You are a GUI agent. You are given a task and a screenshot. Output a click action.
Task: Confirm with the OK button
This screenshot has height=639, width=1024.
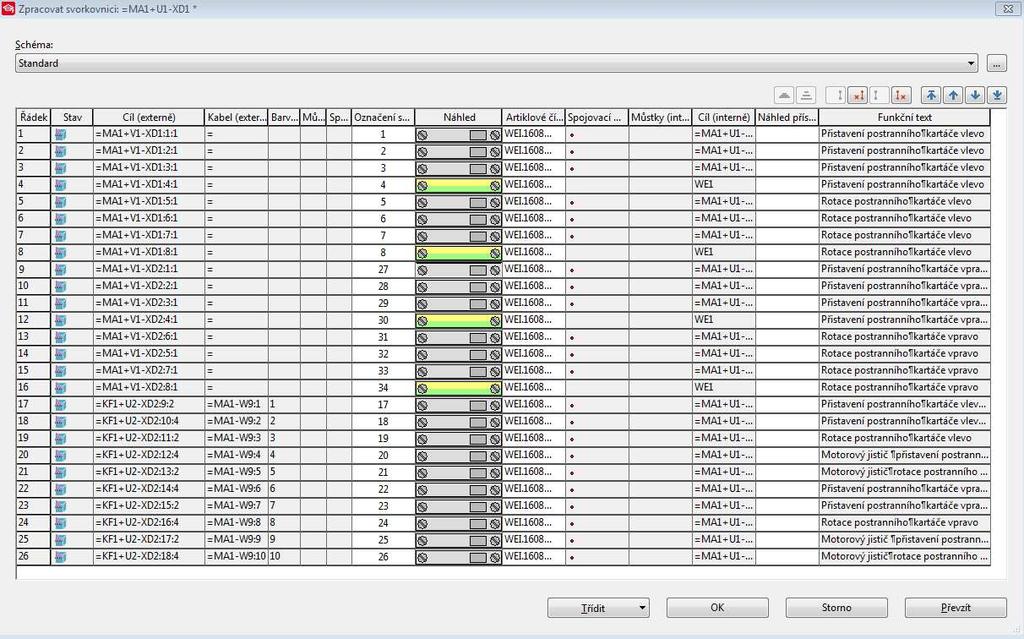point(717,608)
